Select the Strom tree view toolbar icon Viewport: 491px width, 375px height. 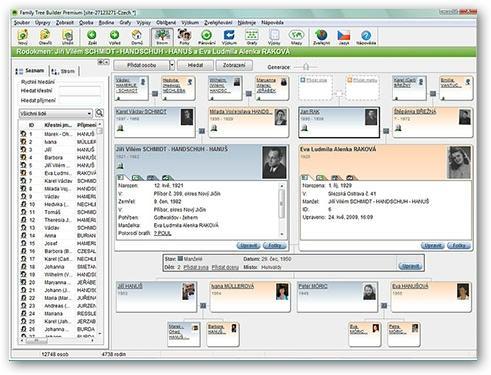tap(162, 37)
